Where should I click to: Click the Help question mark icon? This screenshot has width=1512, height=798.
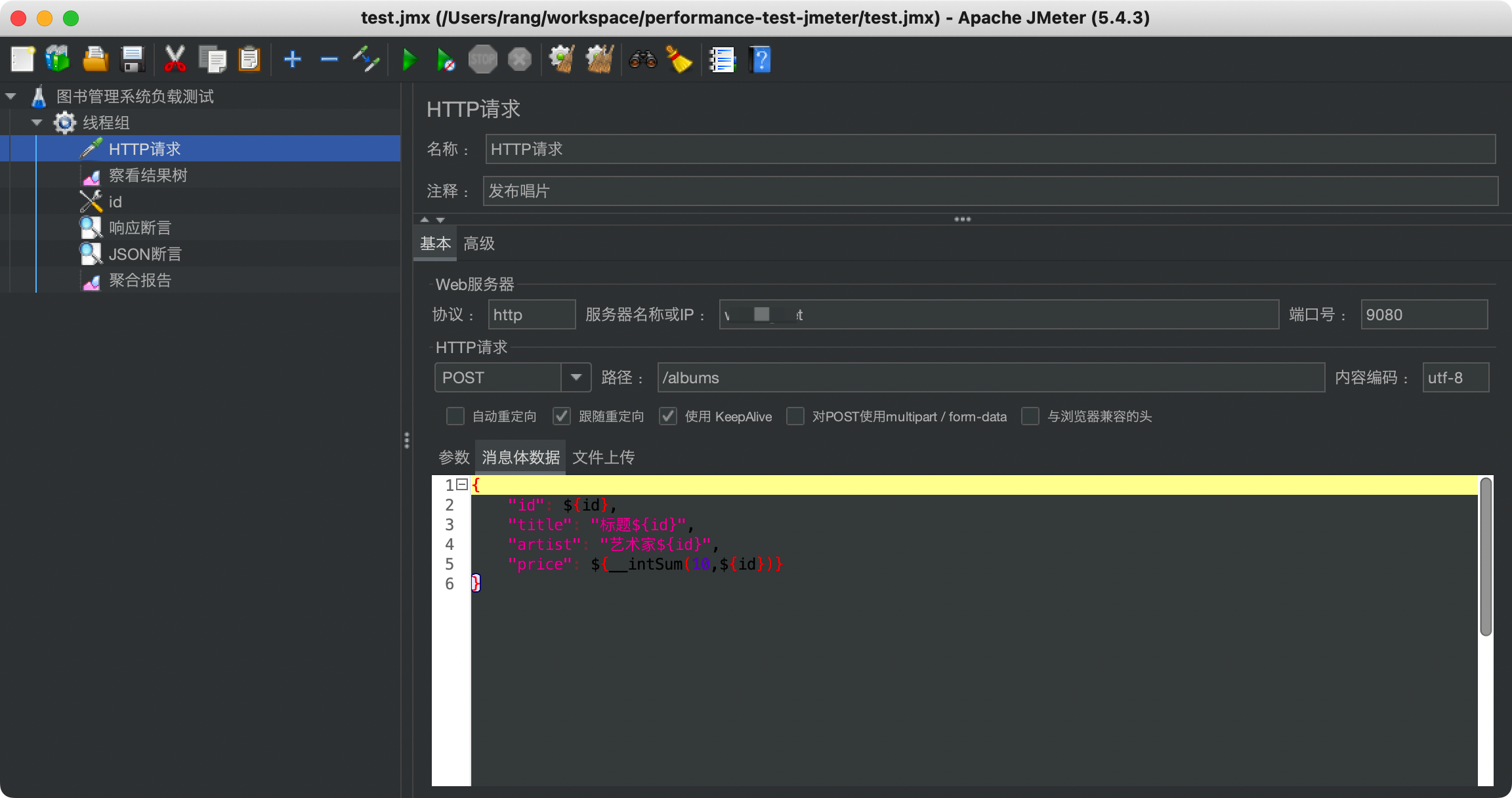pyautogui.click(x=760, y=60)
